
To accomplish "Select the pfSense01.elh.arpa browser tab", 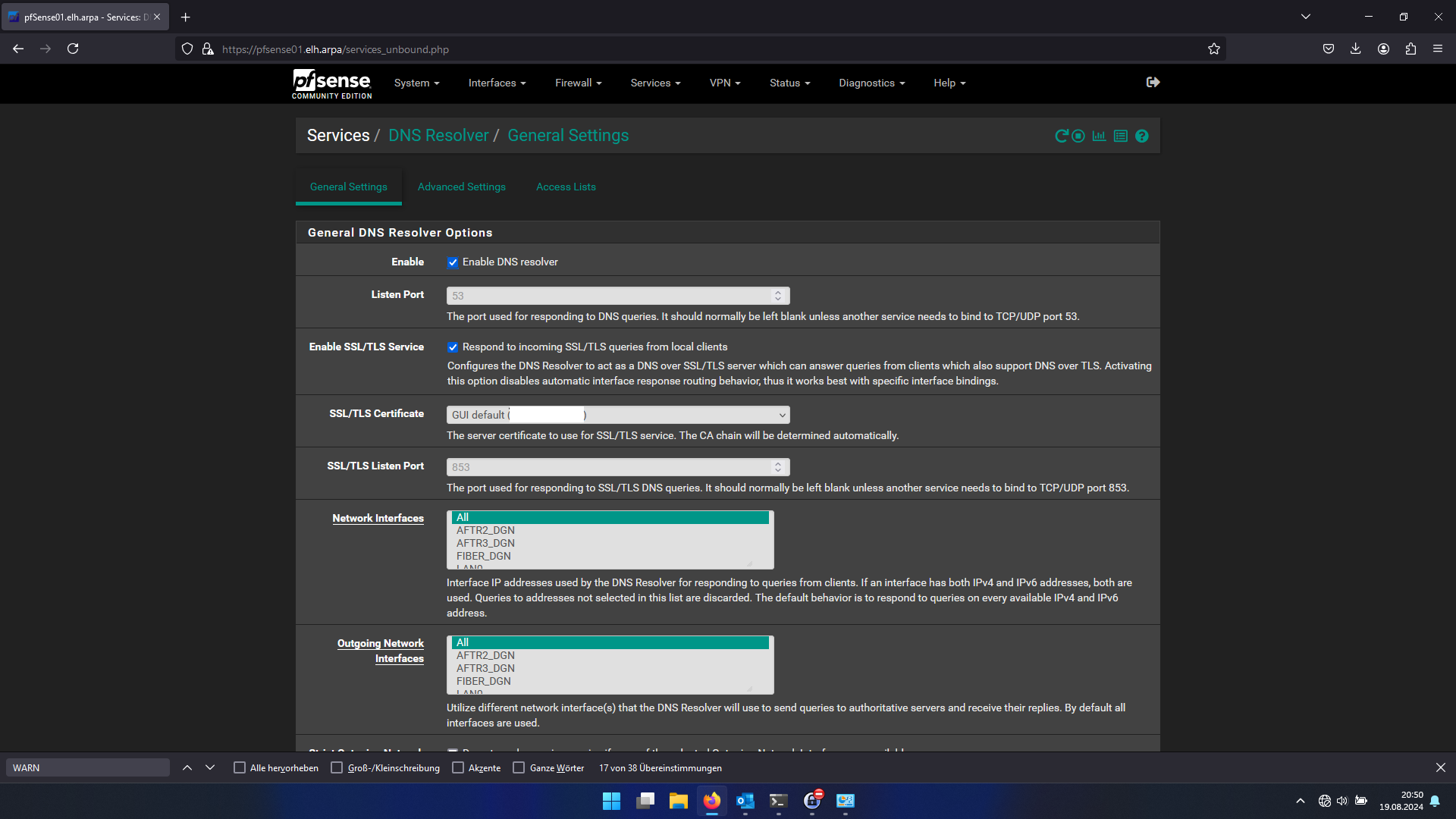I will pyautogui.click(x=85, y=17).
